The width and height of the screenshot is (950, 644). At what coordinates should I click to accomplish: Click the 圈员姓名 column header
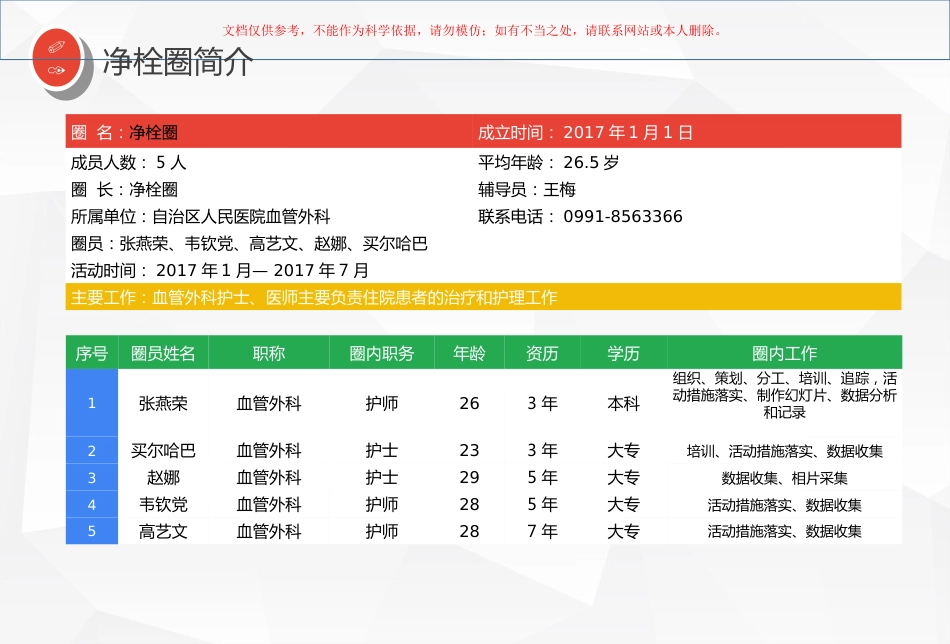point(163,353)
